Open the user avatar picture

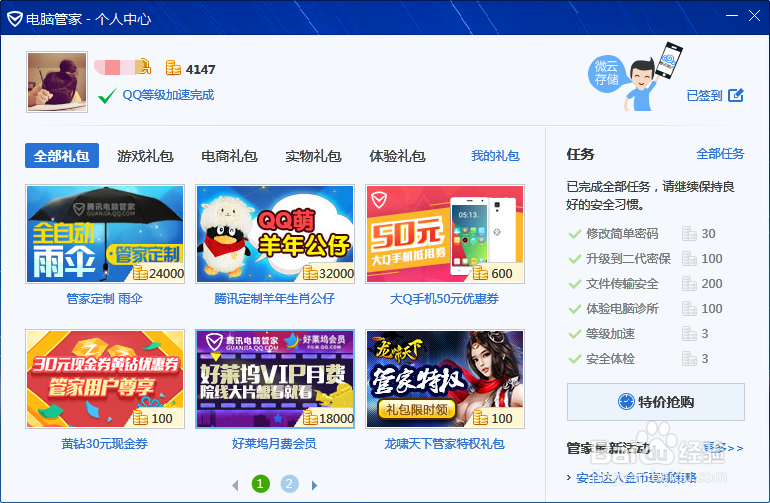[x=57, y=82]
